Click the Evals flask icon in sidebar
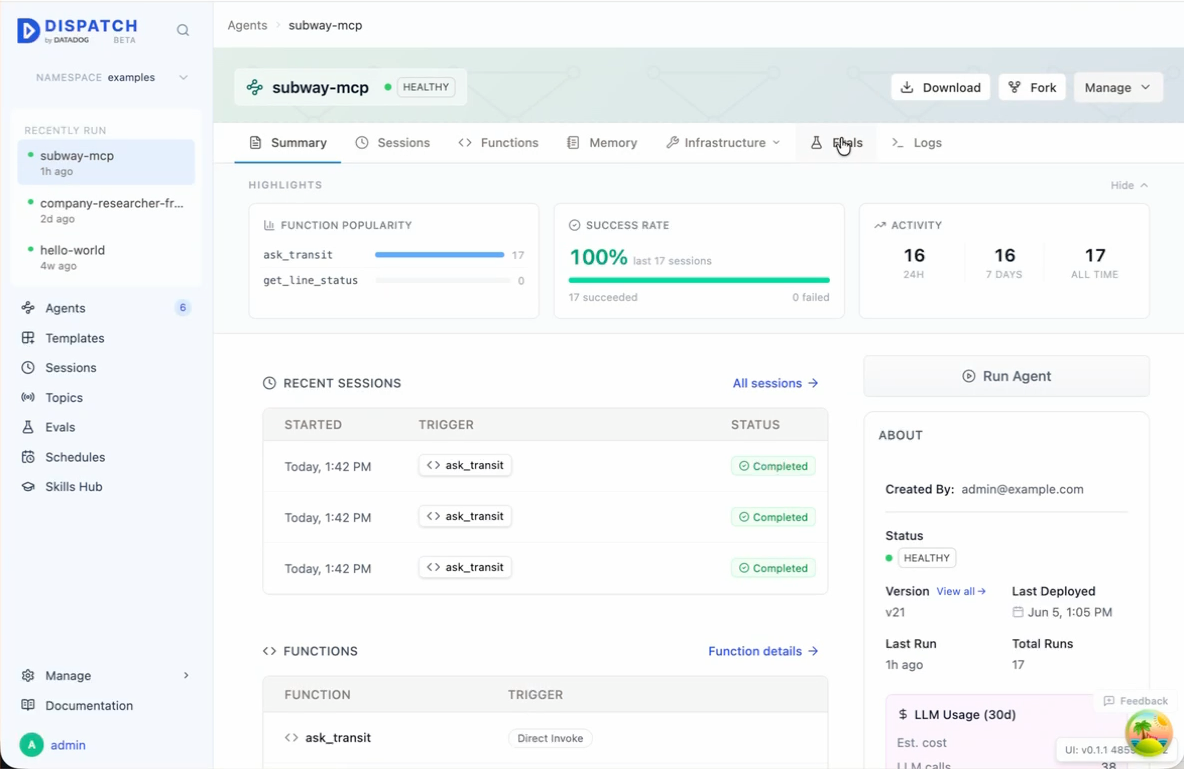This screenshot has height=769, width=1184. click(x=28, y=427)
